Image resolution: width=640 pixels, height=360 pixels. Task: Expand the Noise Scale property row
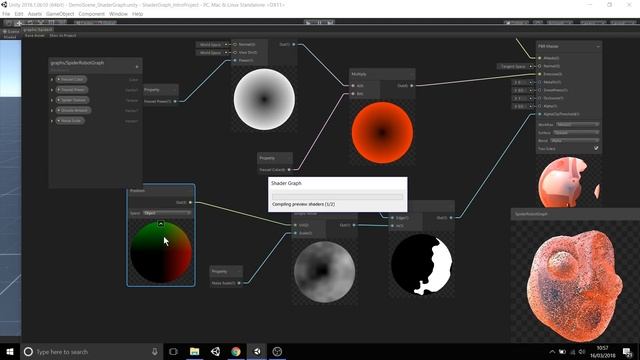[52, 121]
